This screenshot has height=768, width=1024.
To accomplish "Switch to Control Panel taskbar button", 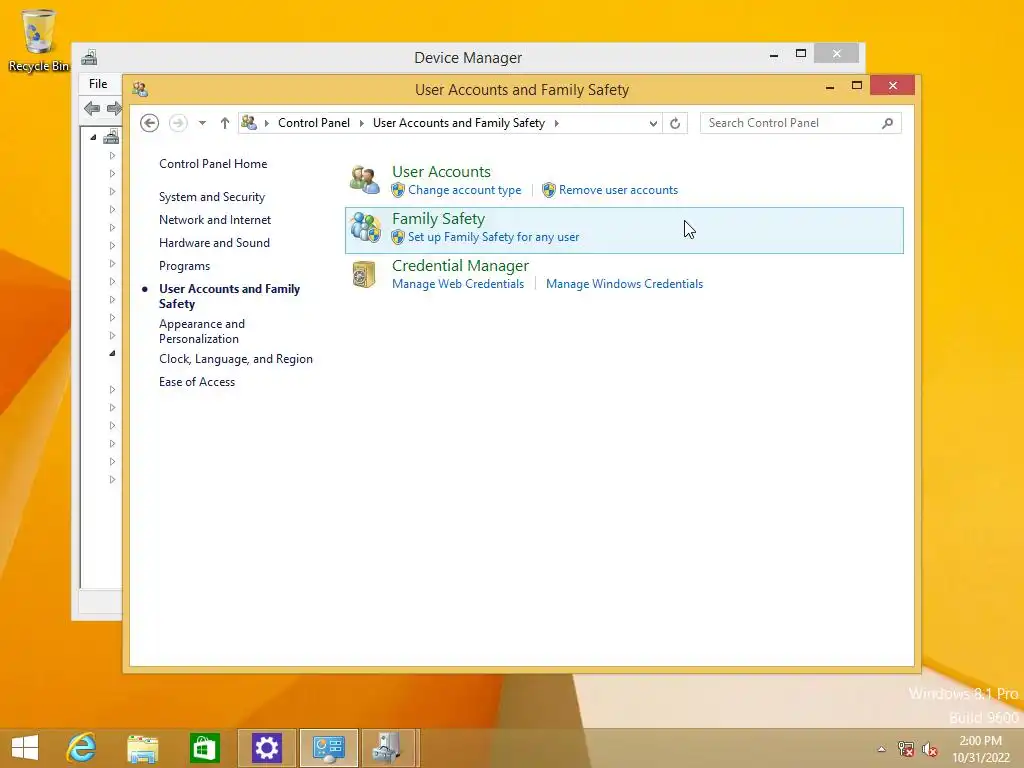I will coord(328,748).
